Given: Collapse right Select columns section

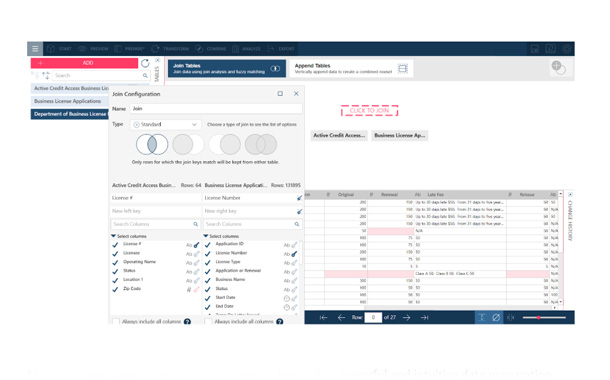Looking at the screenshot, I should tap(206, 236).
